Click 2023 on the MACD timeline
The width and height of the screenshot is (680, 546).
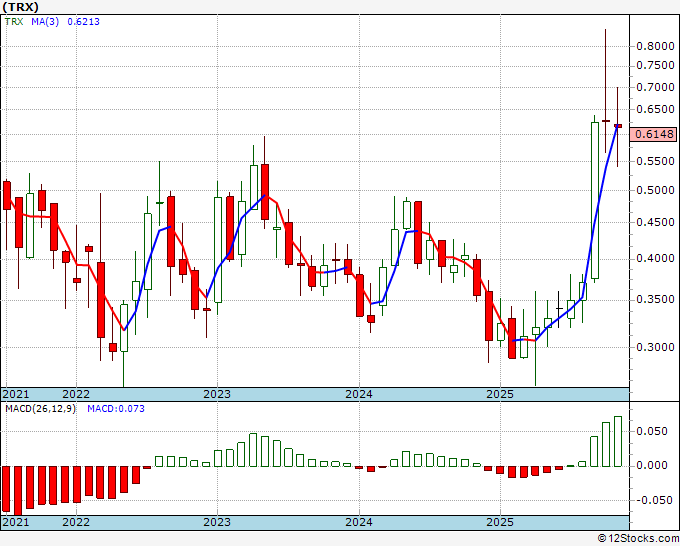click(217, 522)
